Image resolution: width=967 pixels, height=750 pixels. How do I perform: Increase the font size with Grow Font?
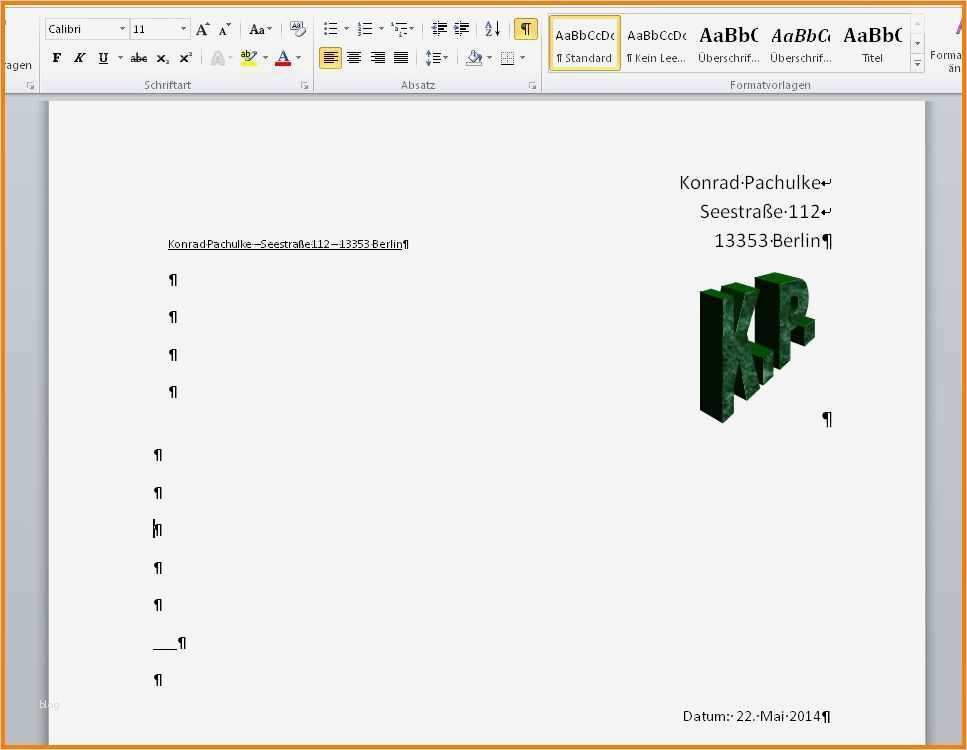(x=201, y=28)
